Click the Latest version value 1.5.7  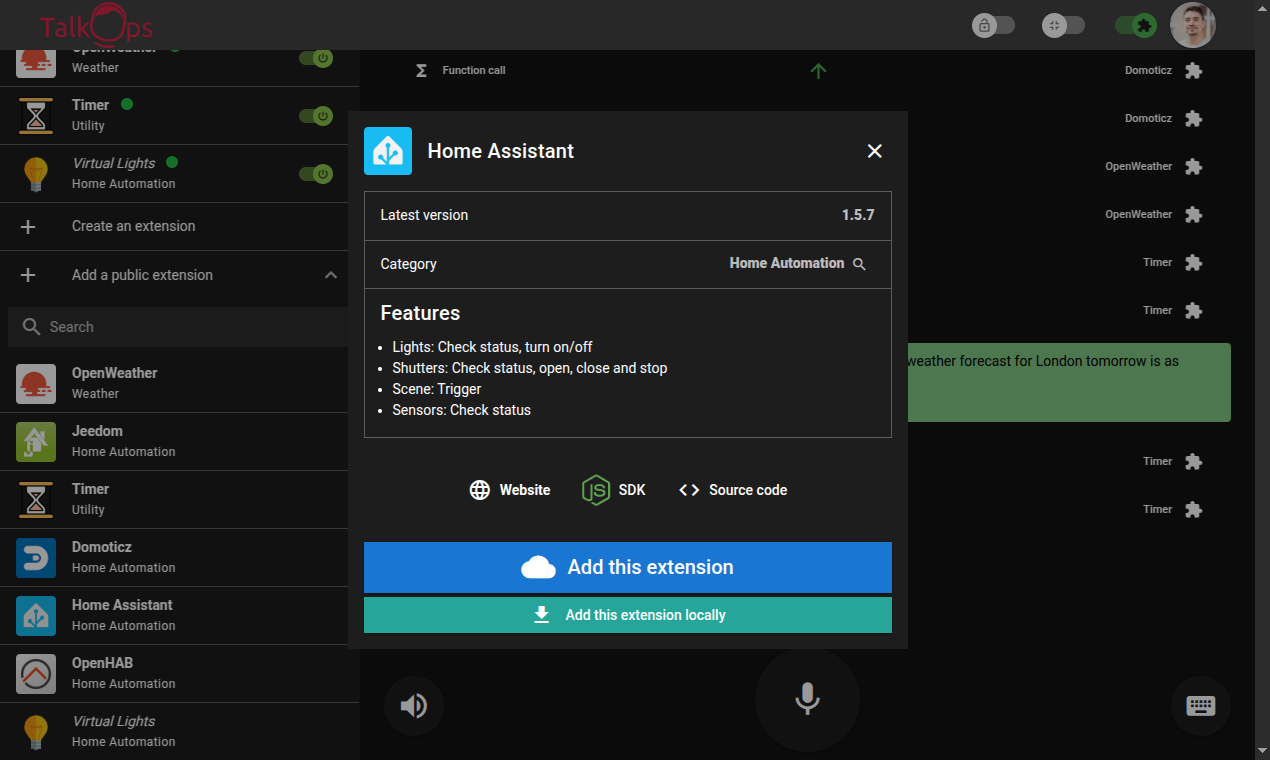pyautogui.click(x=858, y=215)
